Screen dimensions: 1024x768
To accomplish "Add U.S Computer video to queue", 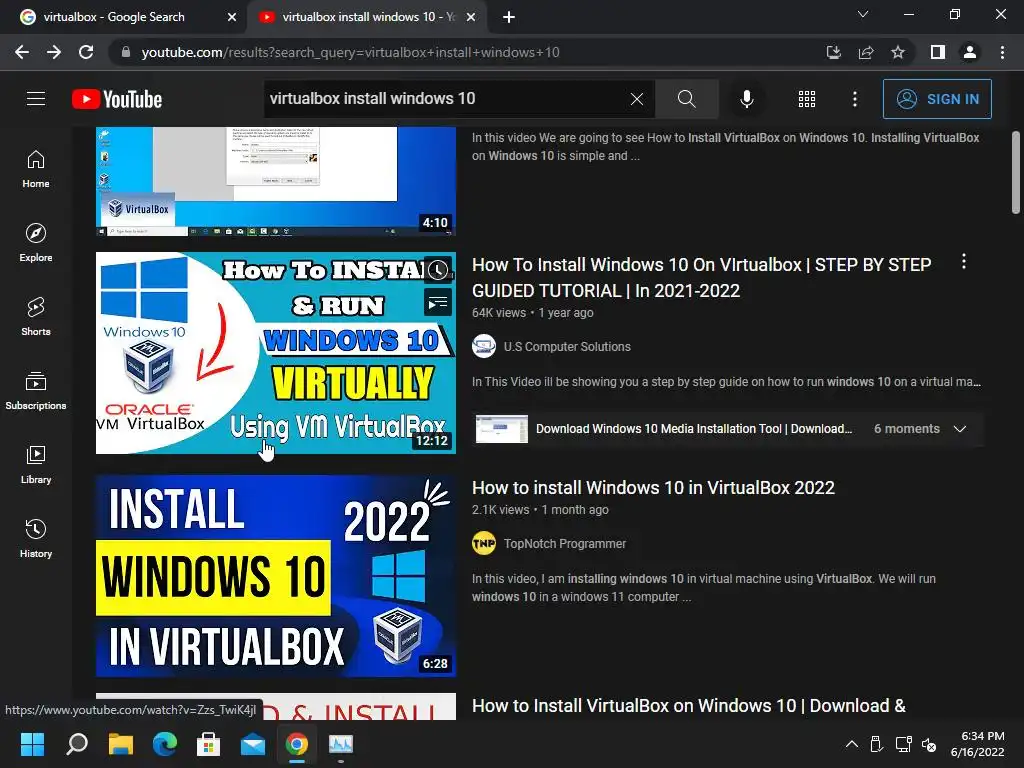I will (x=438, y=303).
